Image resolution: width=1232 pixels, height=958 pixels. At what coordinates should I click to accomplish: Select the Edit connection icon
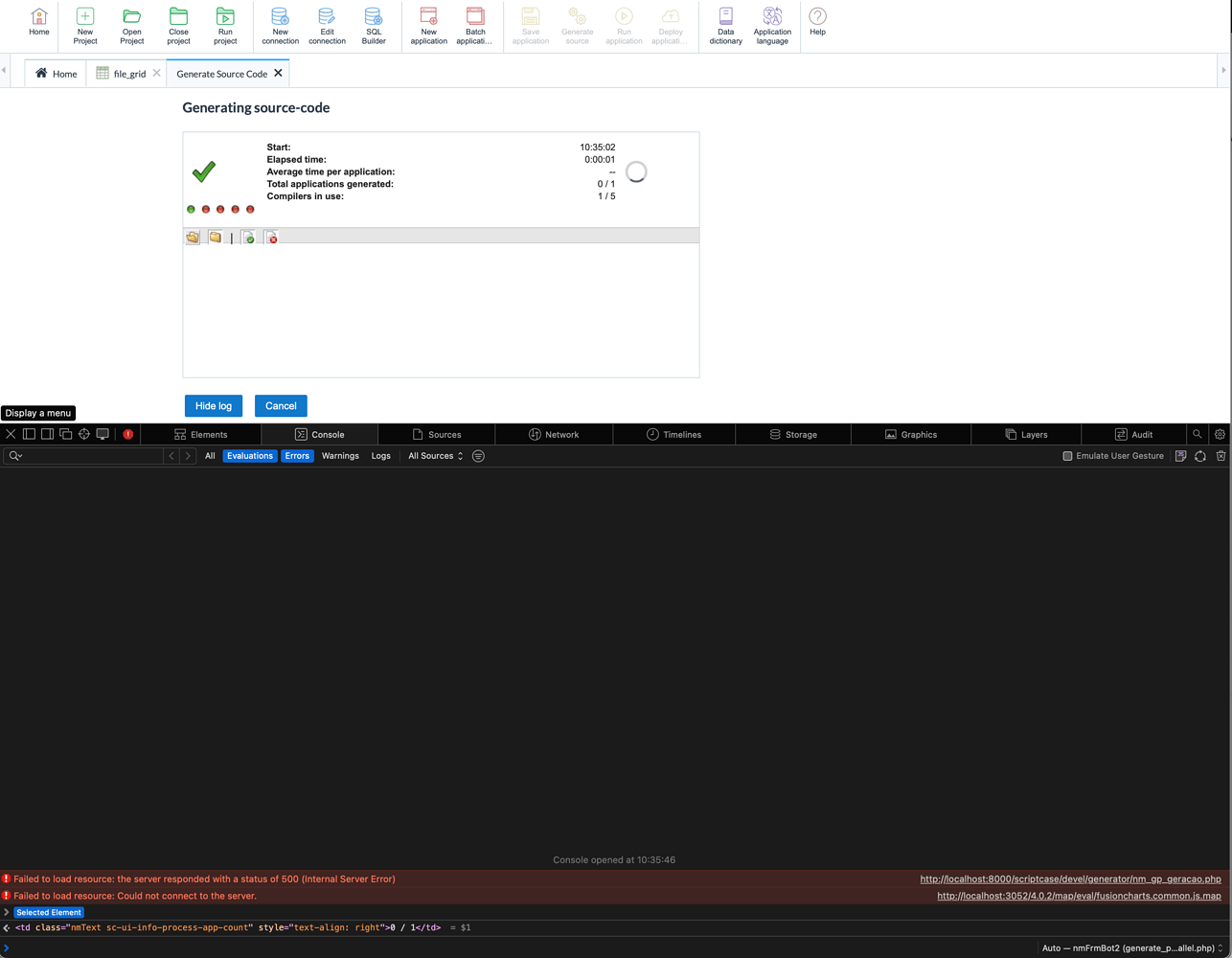327,26
